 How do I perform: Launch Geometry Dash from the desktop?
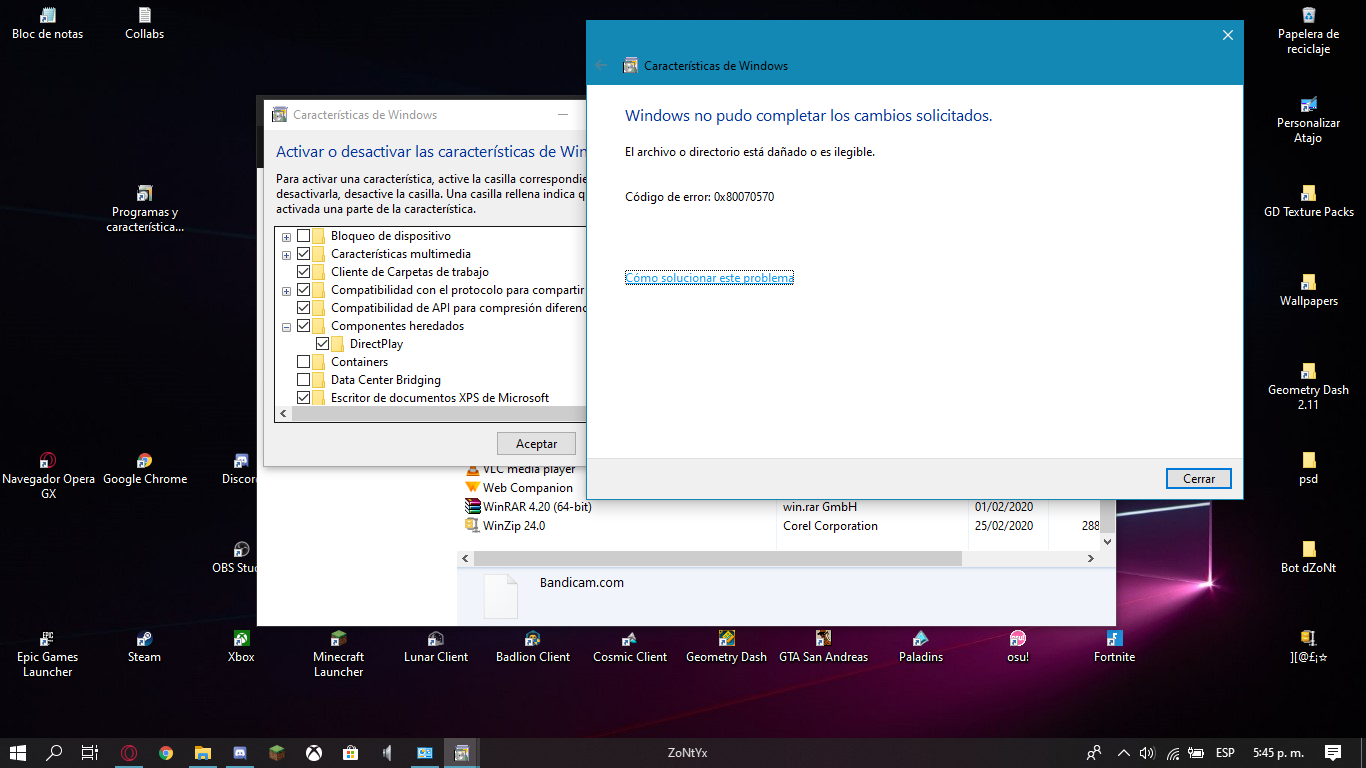click(726, 640)
